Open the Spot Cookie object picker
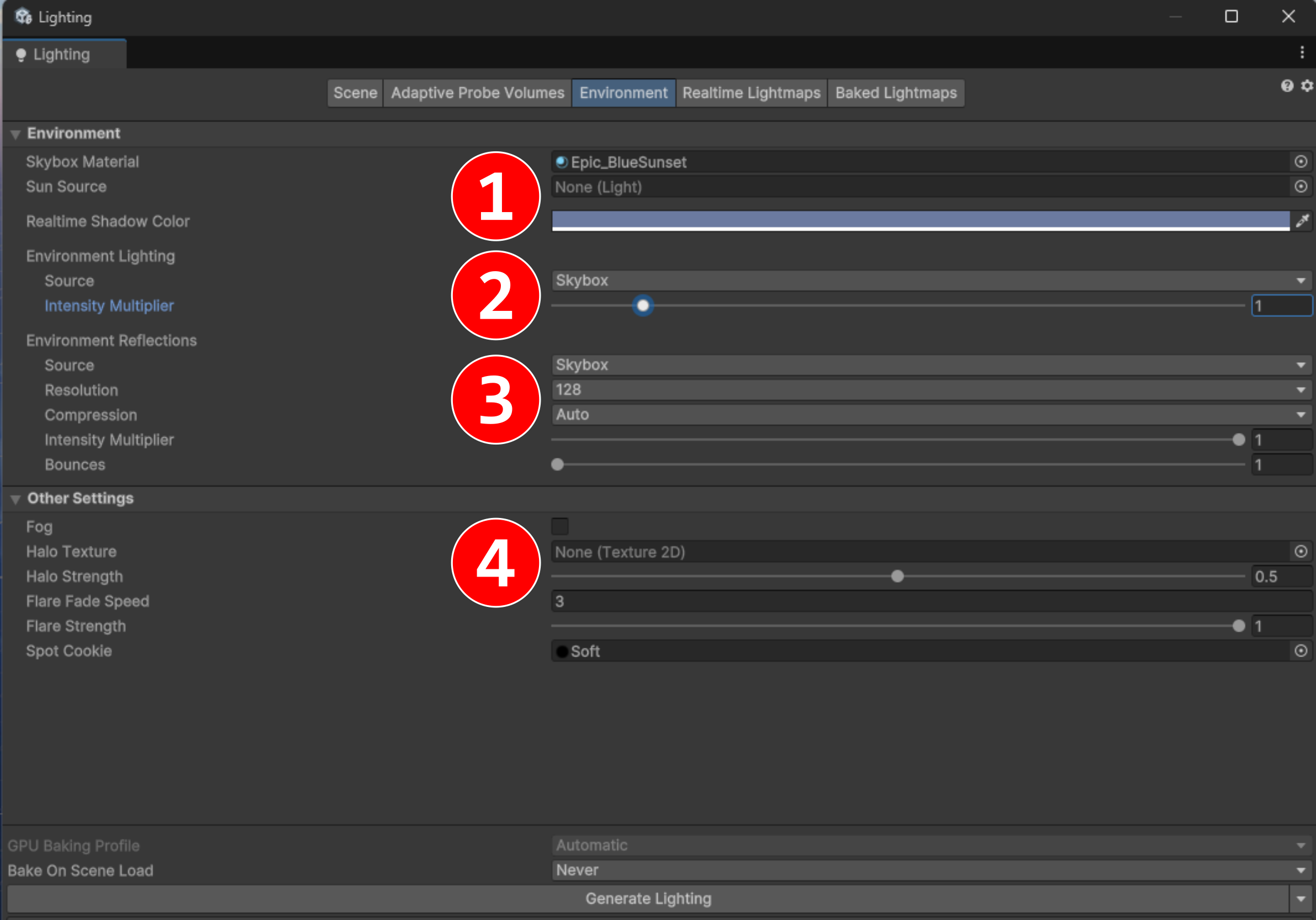The image size is (1316, 920). pyautogui.click(x=1301, y=651)
